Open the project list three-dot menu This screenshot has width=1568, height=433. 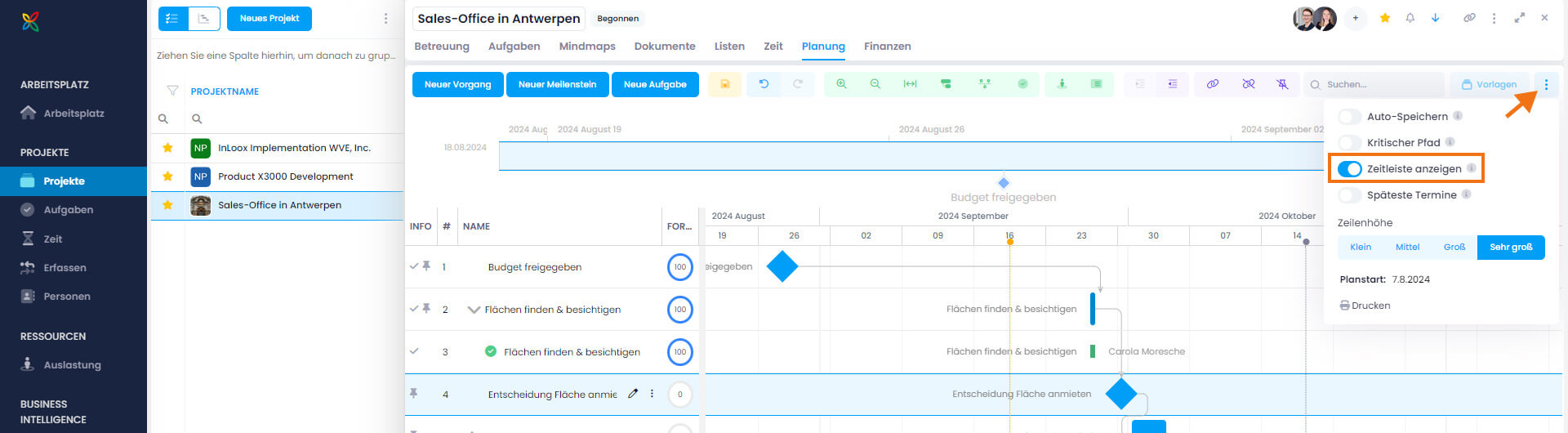[385, 18]
